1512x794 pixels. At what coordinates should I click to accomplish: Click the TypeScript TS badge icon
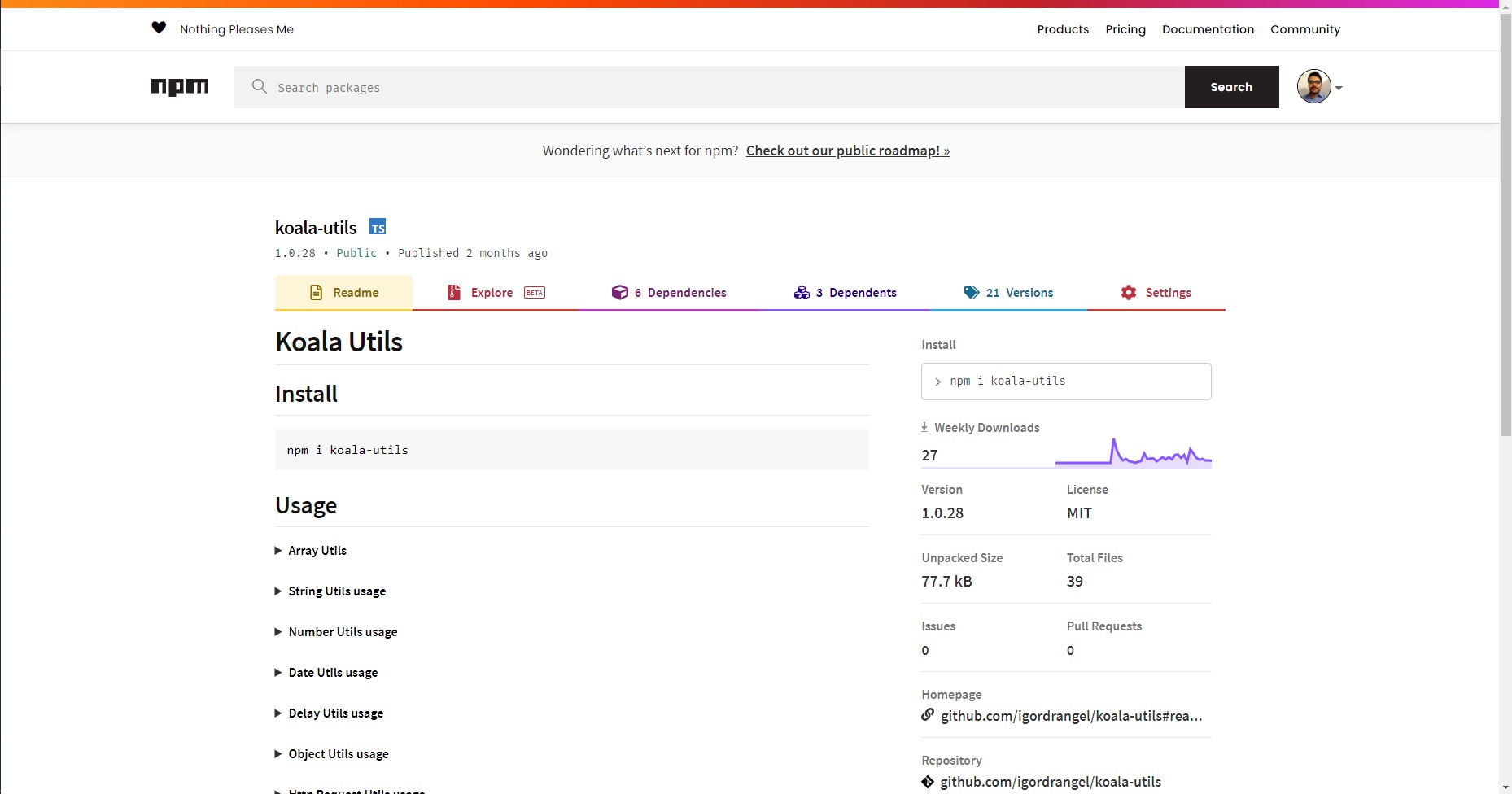pyautogui.click(x=378, y=226)
